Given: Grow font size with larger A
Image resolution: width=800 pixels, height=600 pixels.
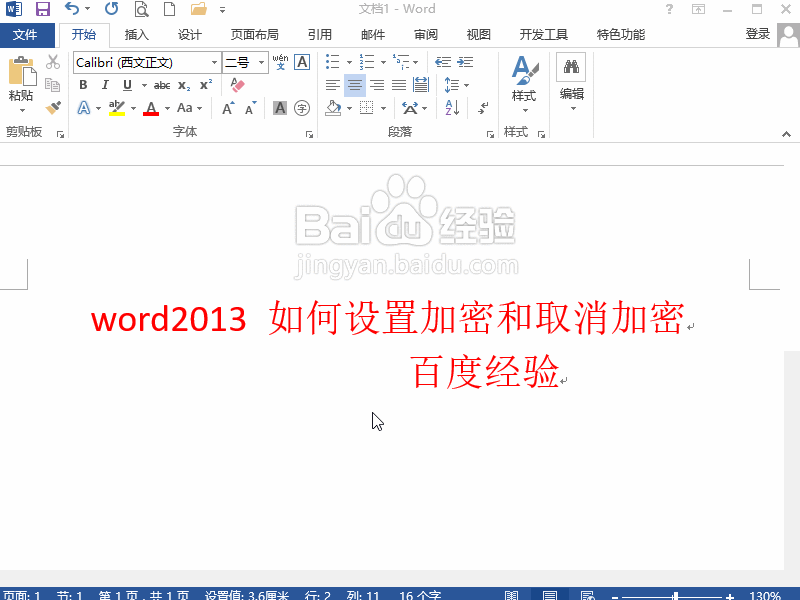Looking at the screenshot, I should coord(229,108).
